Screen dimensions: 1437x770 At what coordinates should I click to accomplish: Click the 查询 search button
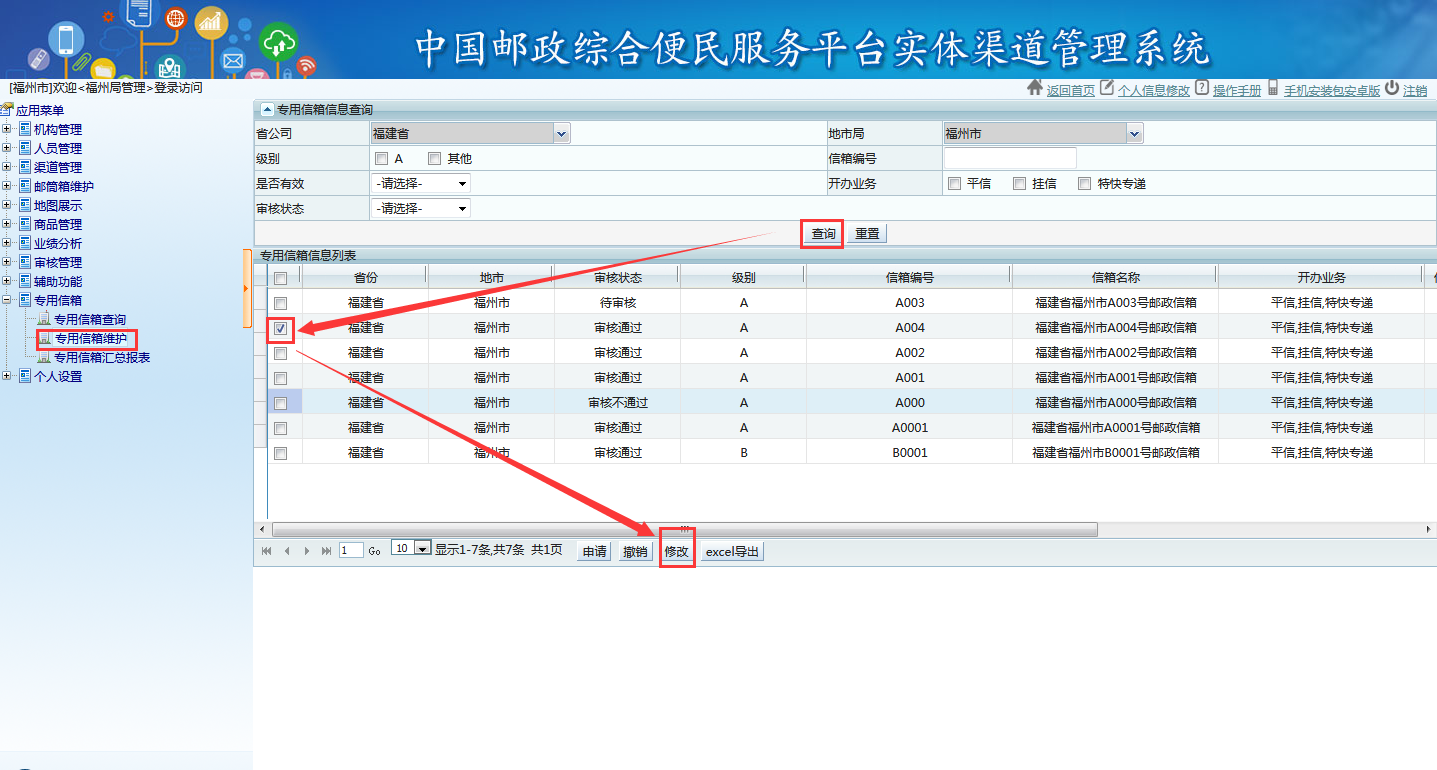pos(823,233)
